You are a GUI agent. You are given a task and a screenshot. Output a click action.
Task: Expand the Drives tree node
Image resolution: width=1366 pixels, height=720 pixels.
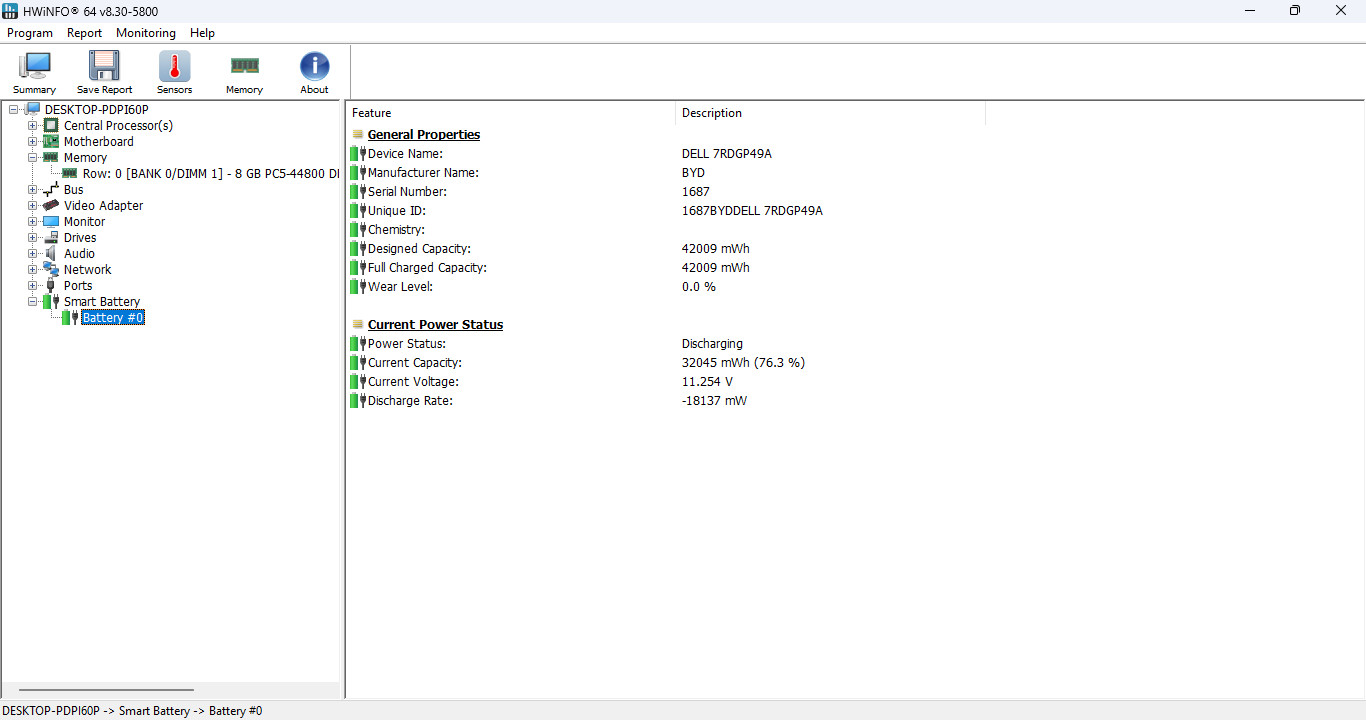tap(33, 238)
